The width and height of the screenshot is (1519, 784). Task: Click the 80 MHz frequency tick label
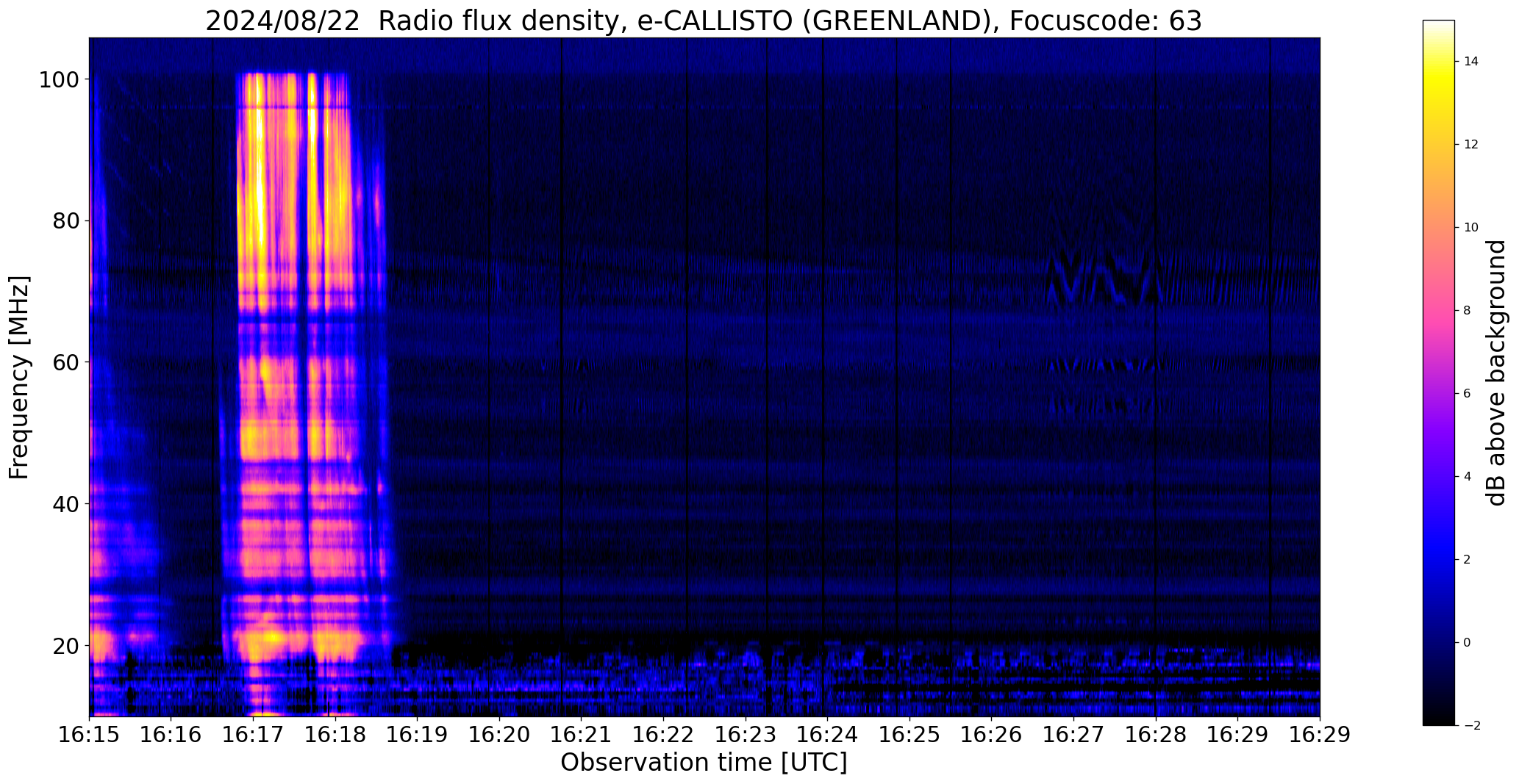tap(65, 220)
